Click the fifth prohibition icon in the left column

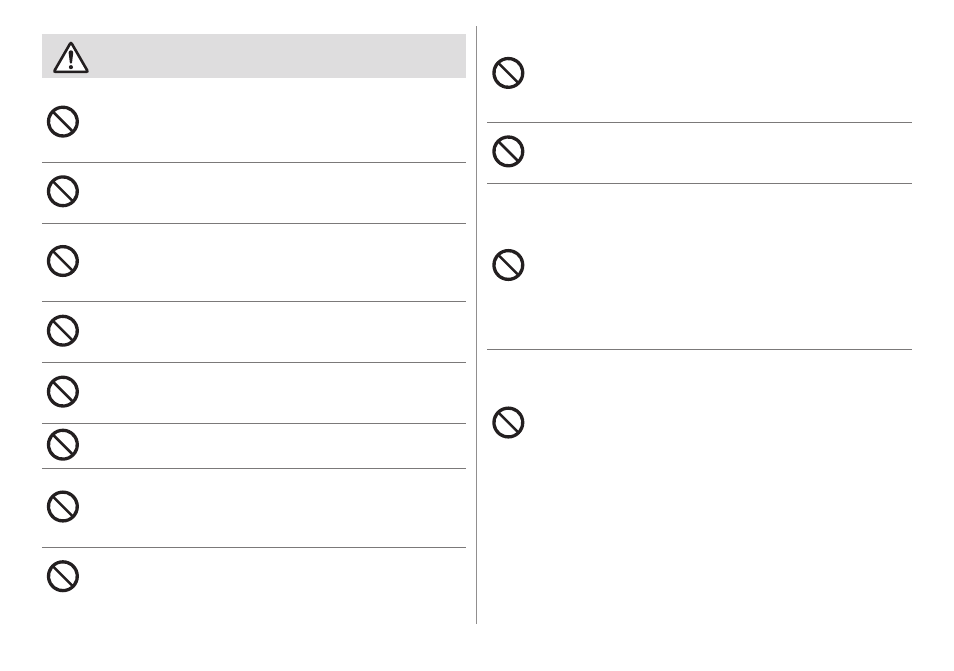coord(63,391)
